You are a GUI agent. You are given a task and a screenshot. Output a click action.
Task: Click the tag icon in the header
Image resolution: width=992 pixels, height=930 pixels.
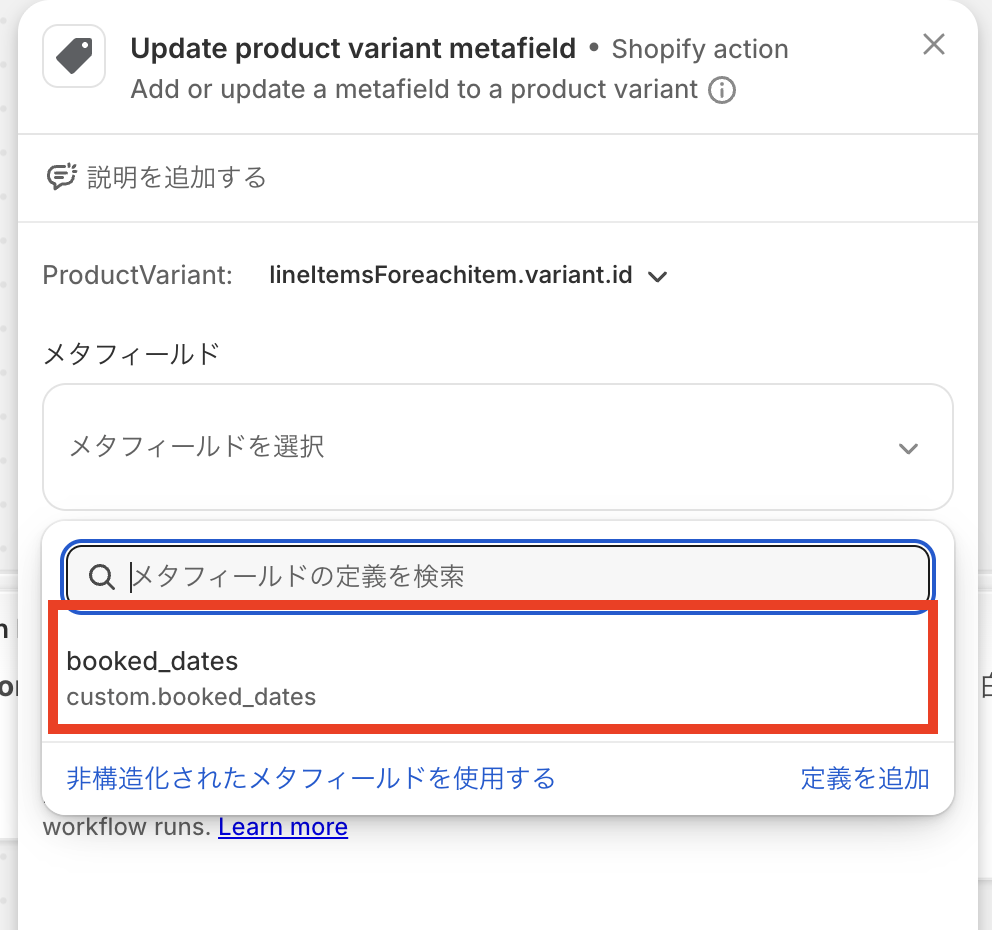pyautogui.click(x=74, y=56)
